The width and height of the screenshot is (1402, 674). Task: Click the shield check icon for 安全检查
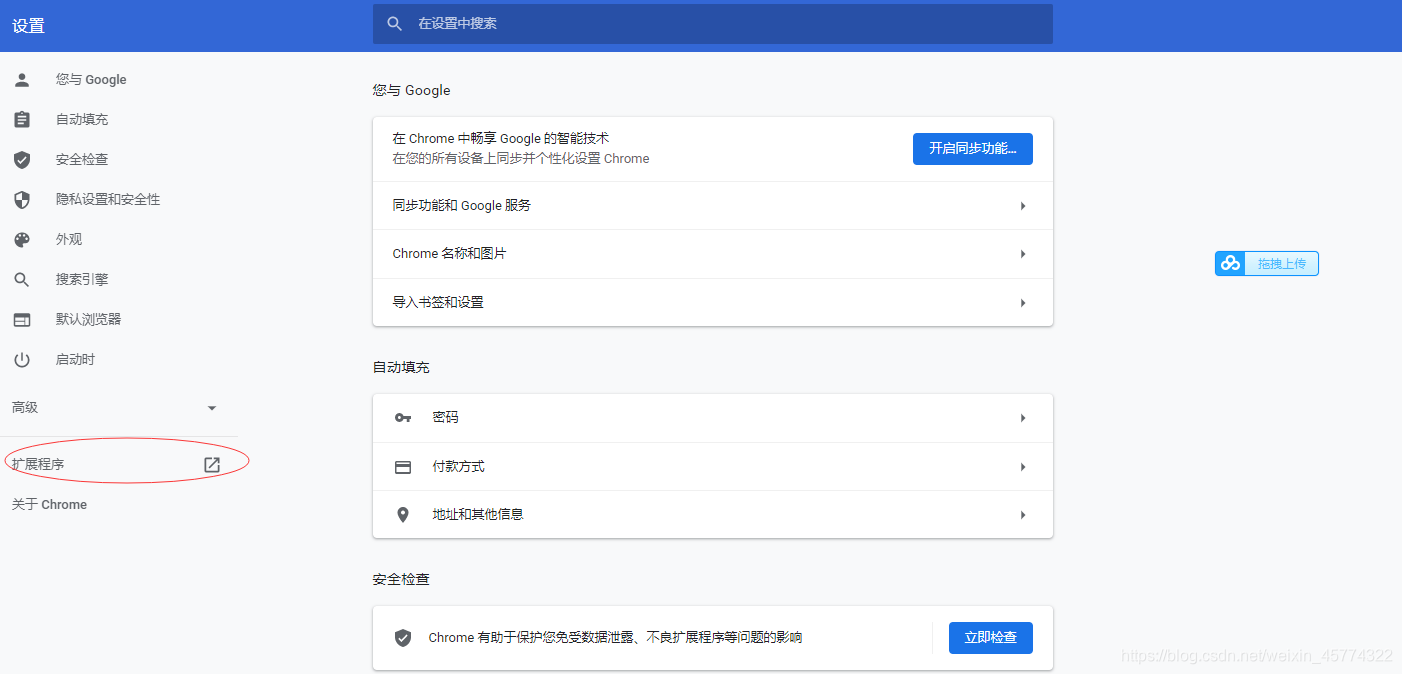(x=22, y=160)
